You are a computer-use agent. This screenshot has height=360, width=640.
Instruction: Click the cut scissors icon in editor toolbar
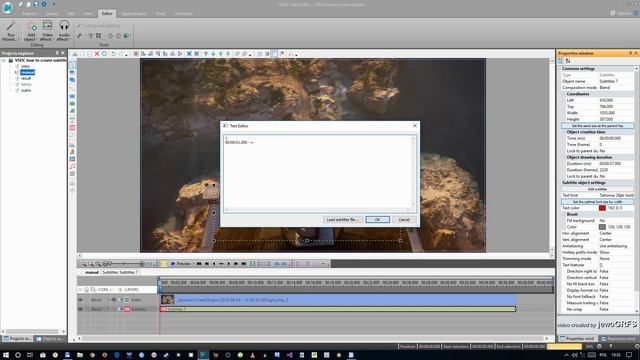(75, 54)
